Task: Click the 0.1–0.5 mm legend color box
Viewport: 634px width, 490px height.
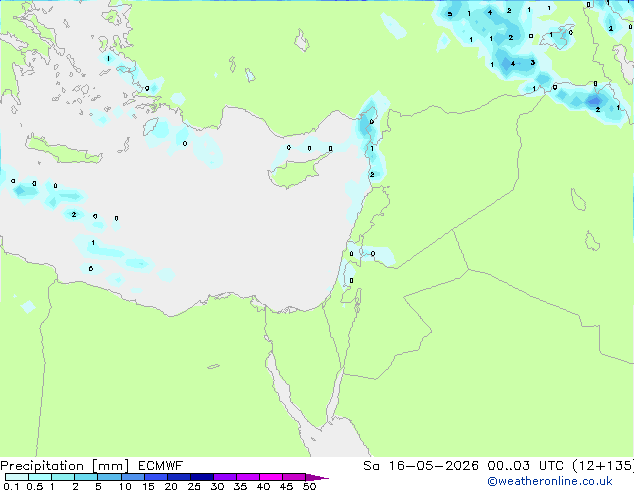Action: click(x=17, y=477)
